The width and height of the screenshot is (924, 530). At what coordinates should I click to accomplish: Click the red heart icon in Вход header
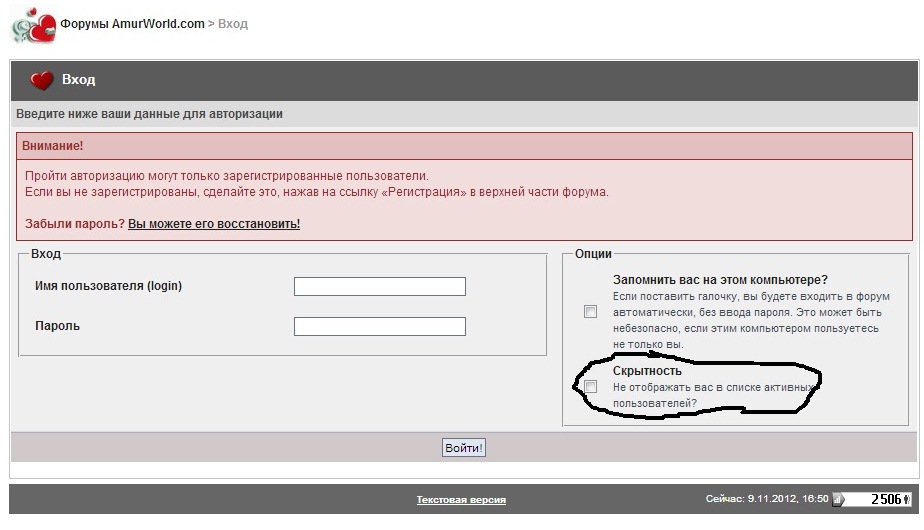42,81
